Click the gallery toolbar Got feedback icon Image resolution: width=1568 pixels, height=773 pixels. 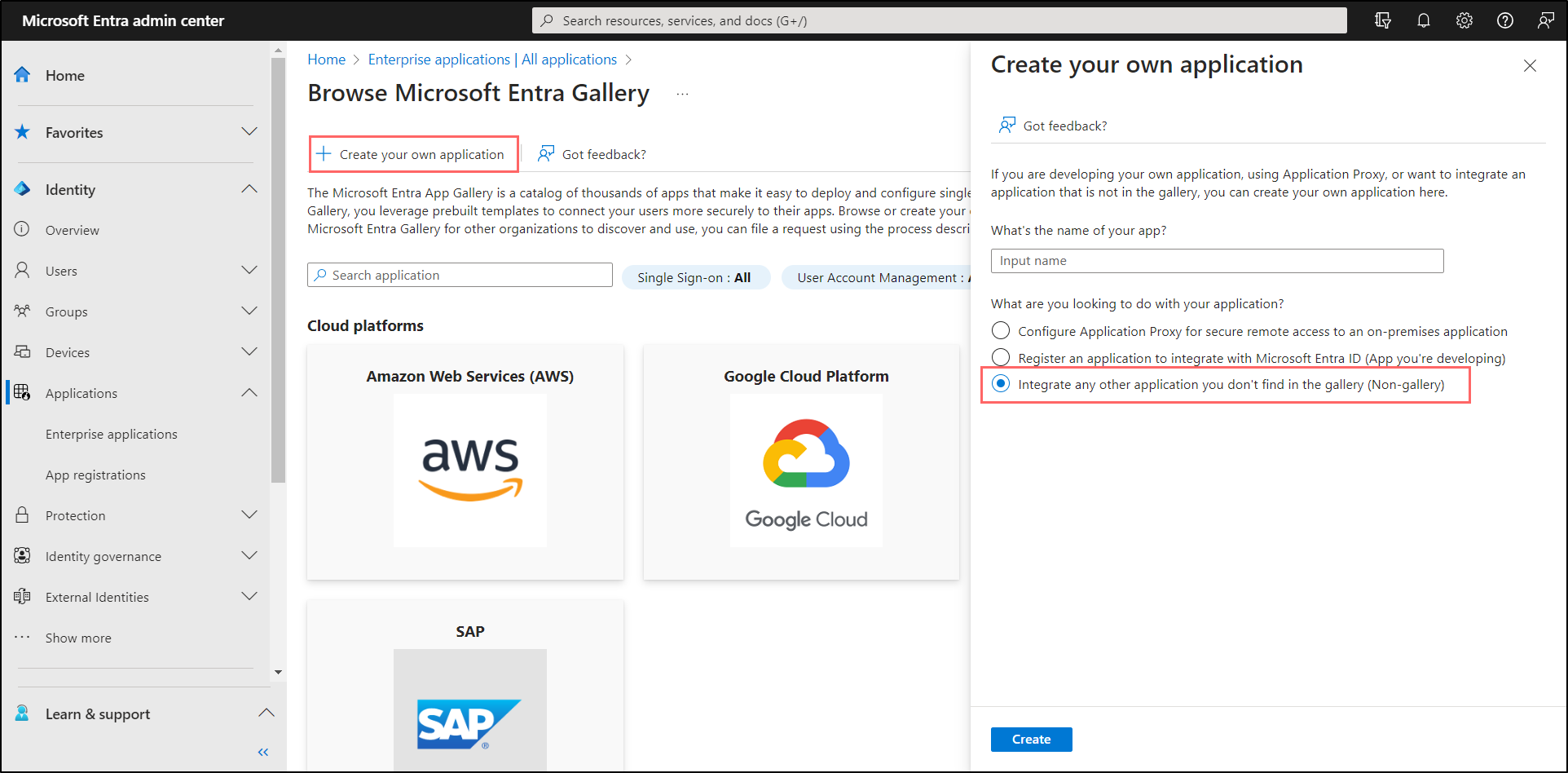click(x=546, y=153)
